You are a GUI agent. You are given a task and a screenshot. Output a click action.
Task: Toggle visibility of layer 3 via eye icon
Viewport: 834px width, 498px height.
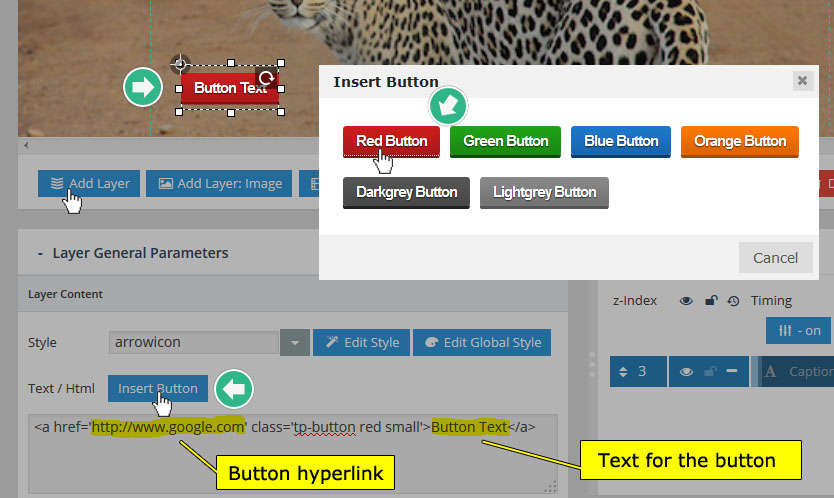(x=686, y=371)
